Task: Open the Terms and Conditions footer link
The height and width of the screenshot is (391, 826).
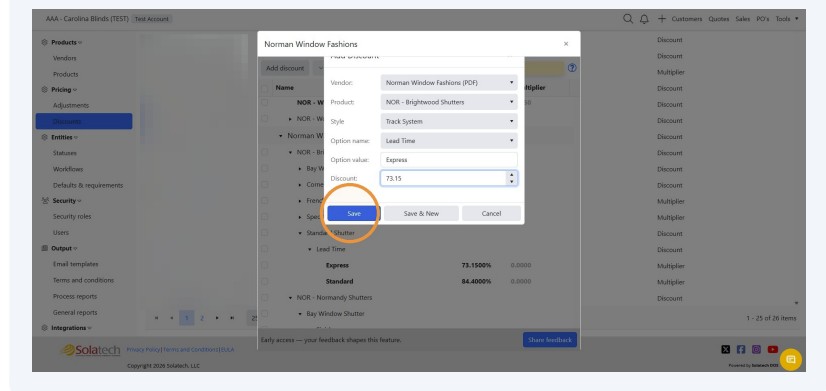Action: coord(190,349)
